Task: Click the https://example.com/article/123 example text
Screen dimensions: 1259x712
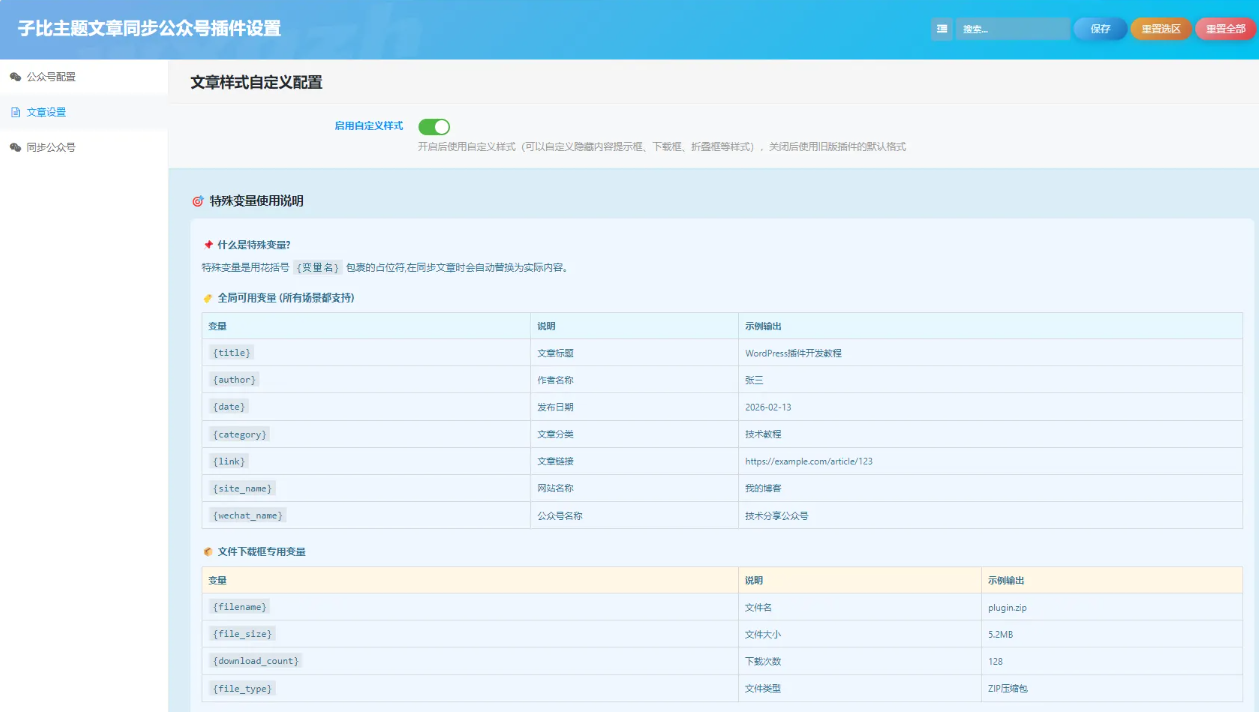Action: tap(809, 461)
